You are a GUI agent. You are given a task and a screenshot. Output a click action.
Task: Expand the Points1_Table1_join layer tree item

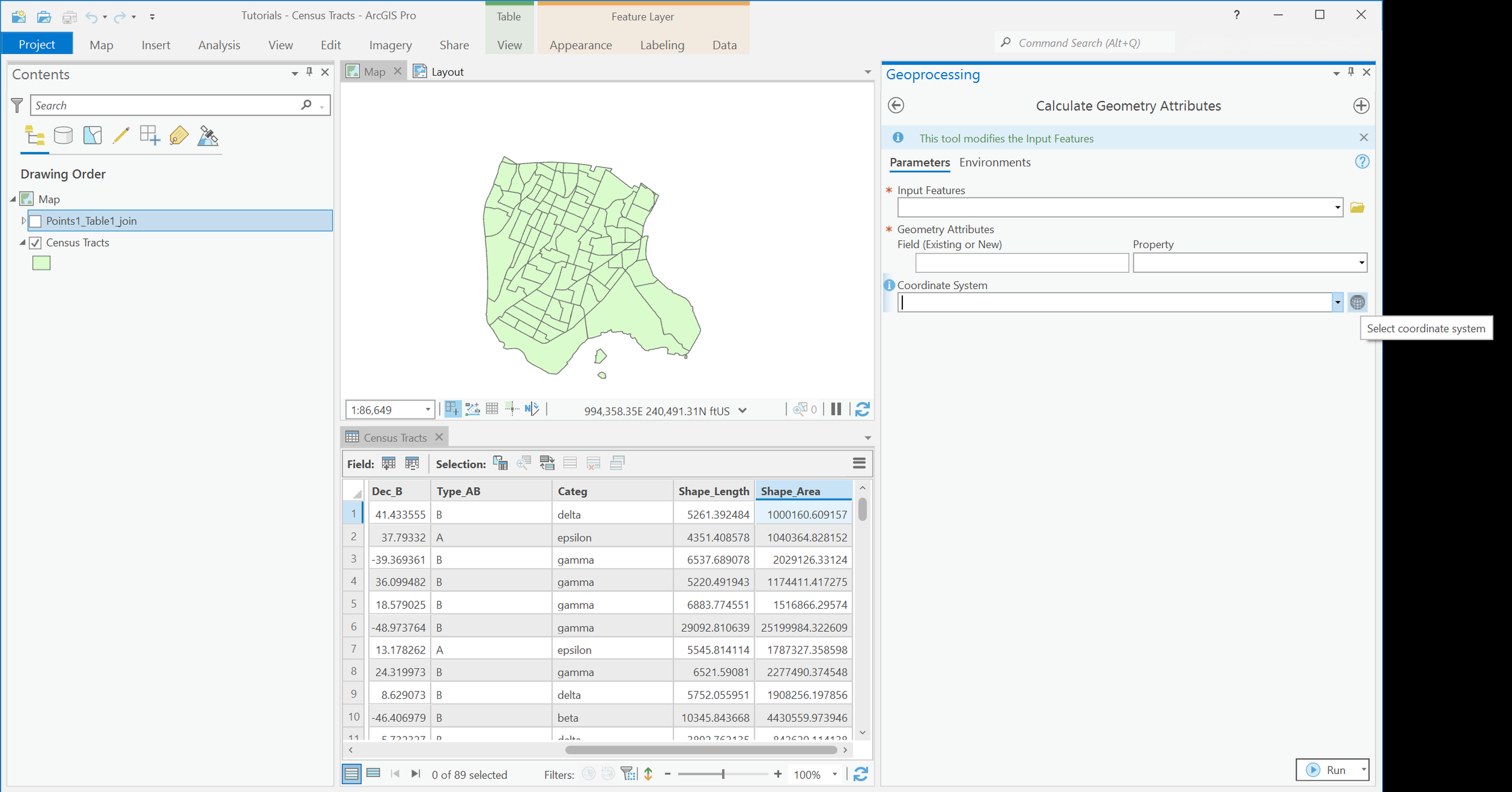pos(23,221)
